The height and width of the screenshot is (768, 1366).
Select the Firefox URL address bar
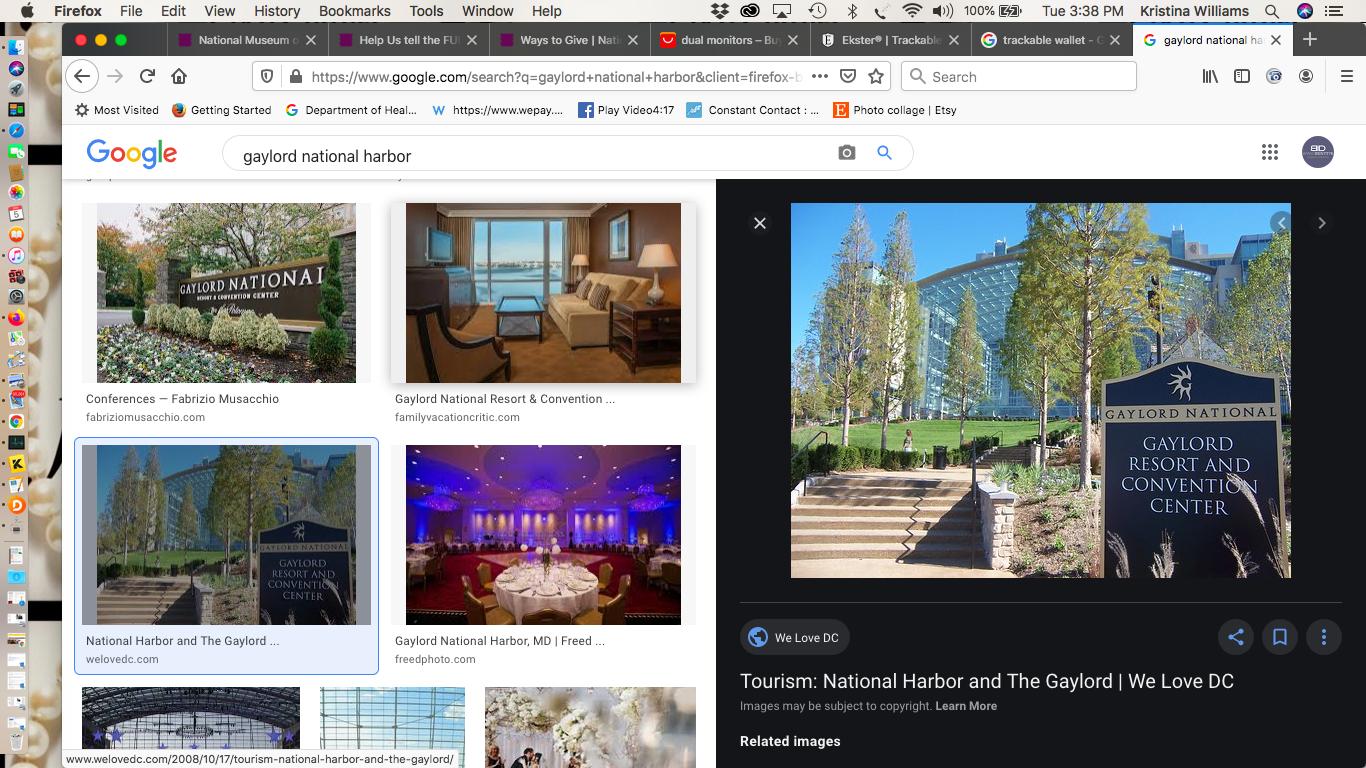555,77
